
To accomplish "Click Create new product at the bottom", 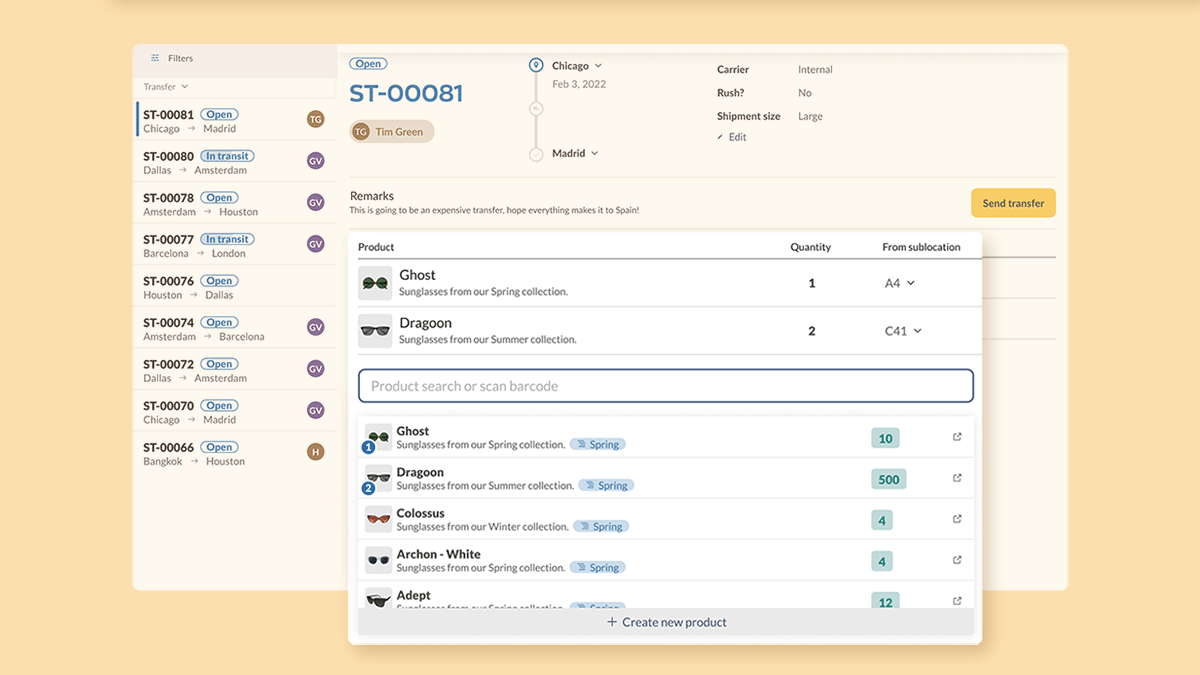I will (x=665, y=621).
